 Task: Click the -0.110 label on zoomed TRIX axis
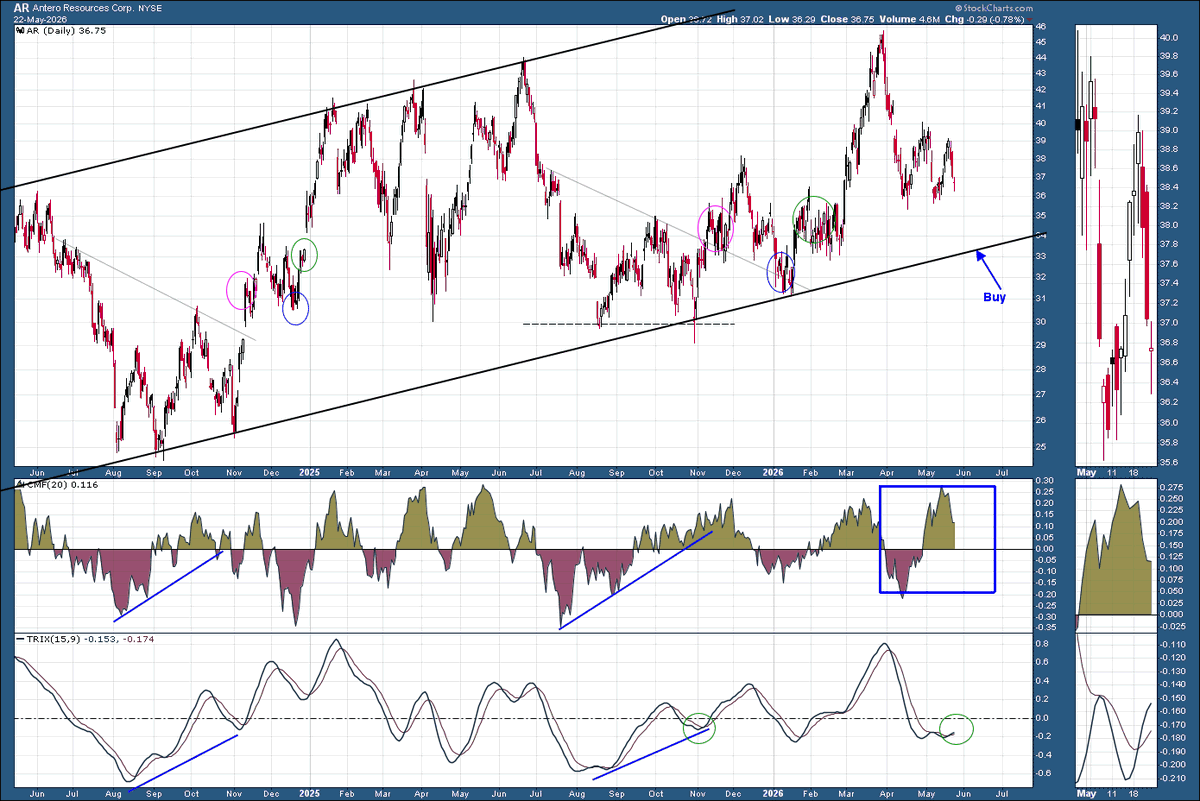[1171, 646]
